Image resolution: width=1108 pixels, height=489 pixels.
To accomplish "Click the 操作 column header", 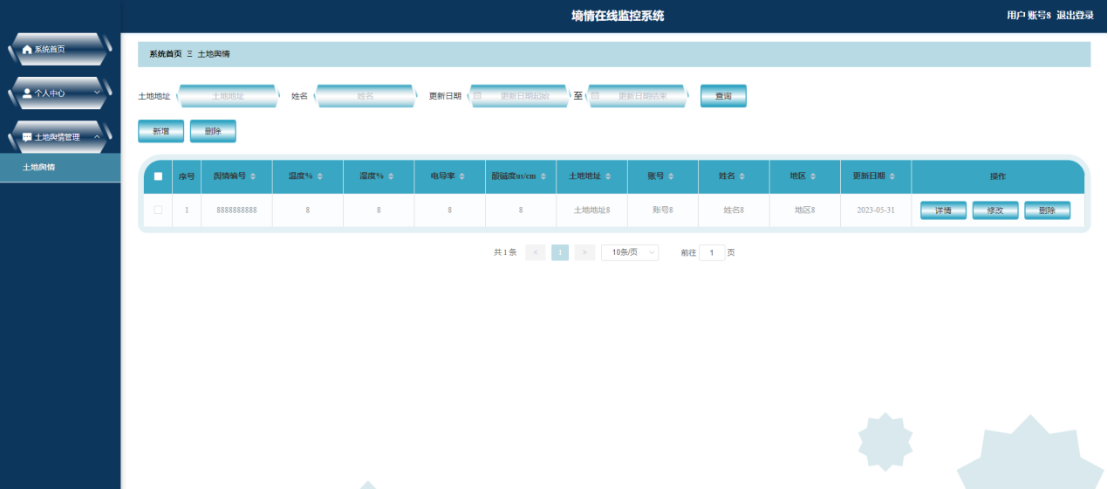I will pyautogui.click(x=998, y=177).
